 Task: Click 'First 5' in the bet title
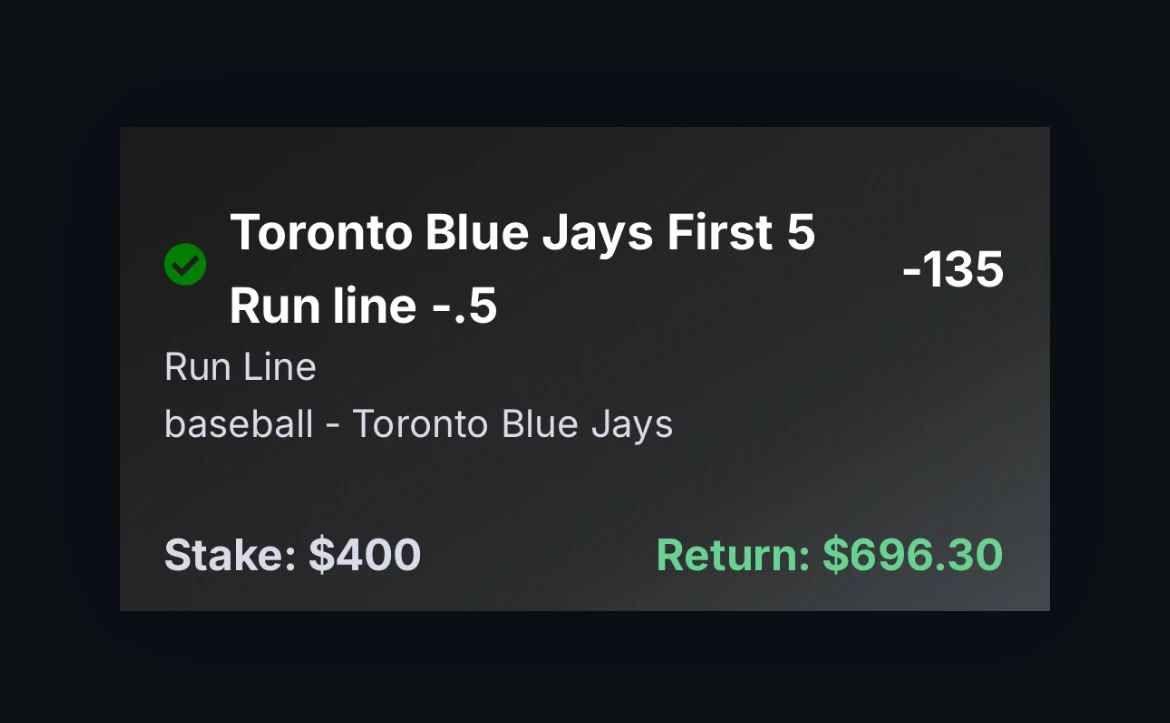(x=741, y=232)
